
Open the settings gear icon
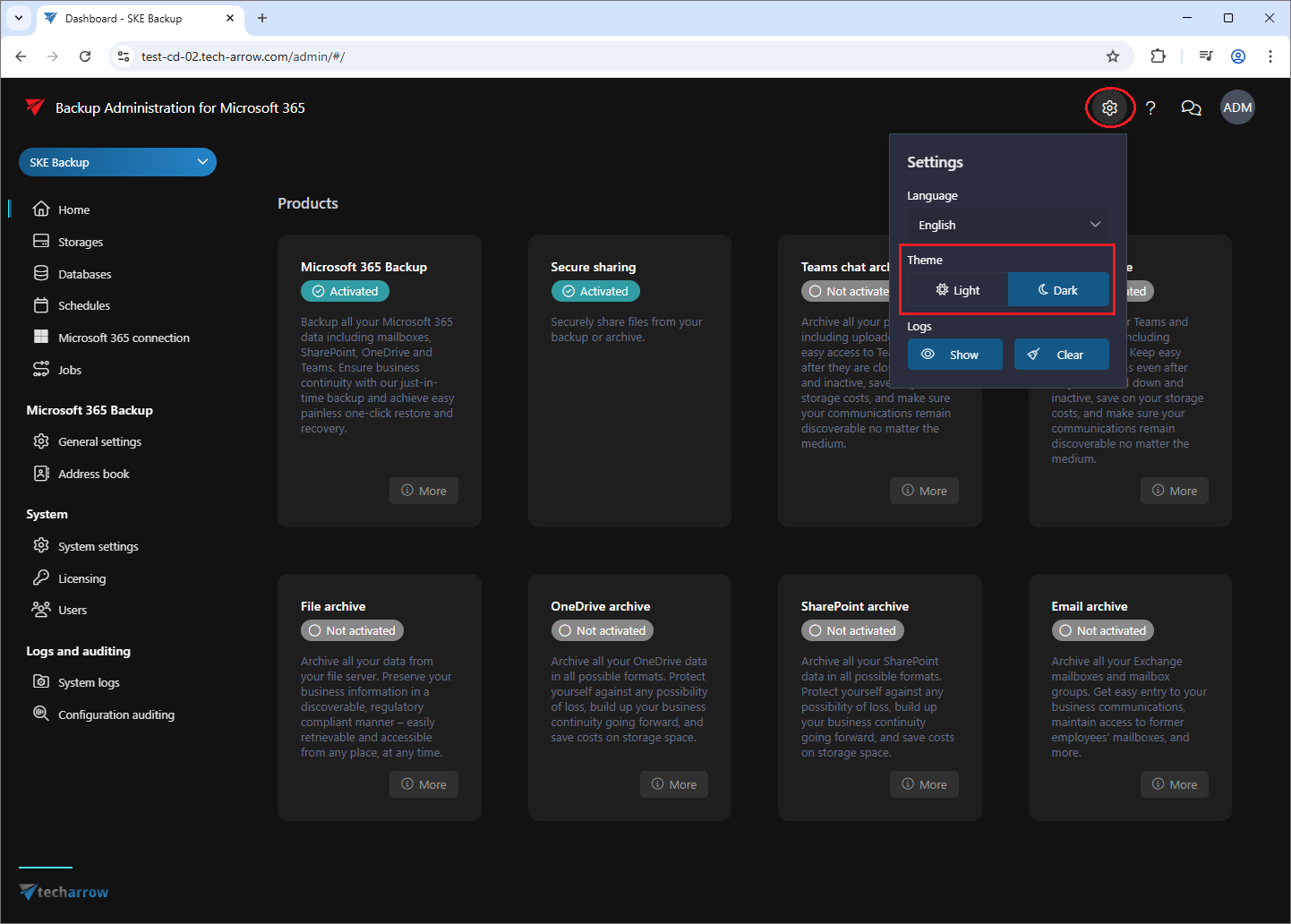click(x=1109, y=108)
